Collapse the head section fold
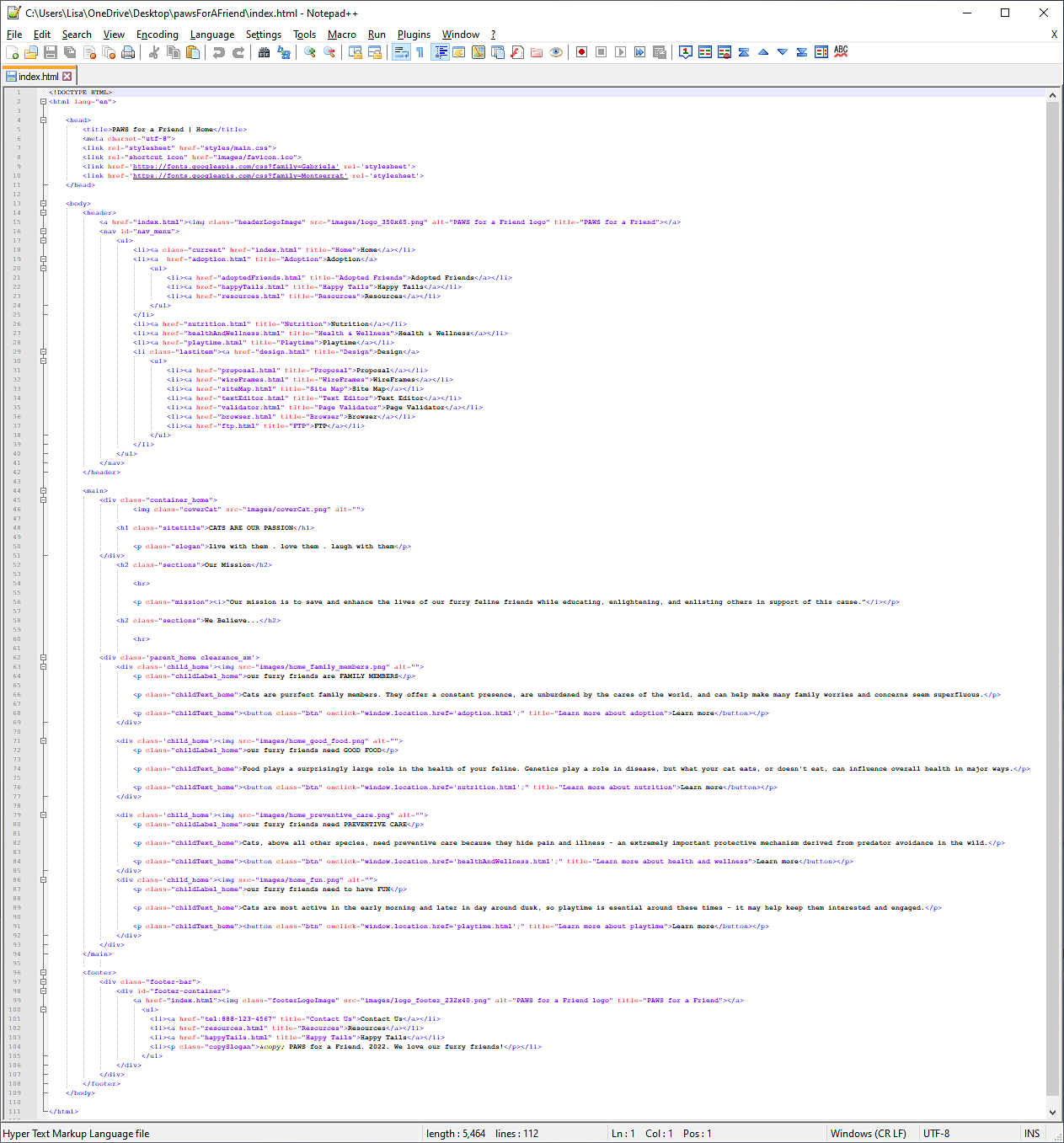1064x1143 pixels. point(42,120)
